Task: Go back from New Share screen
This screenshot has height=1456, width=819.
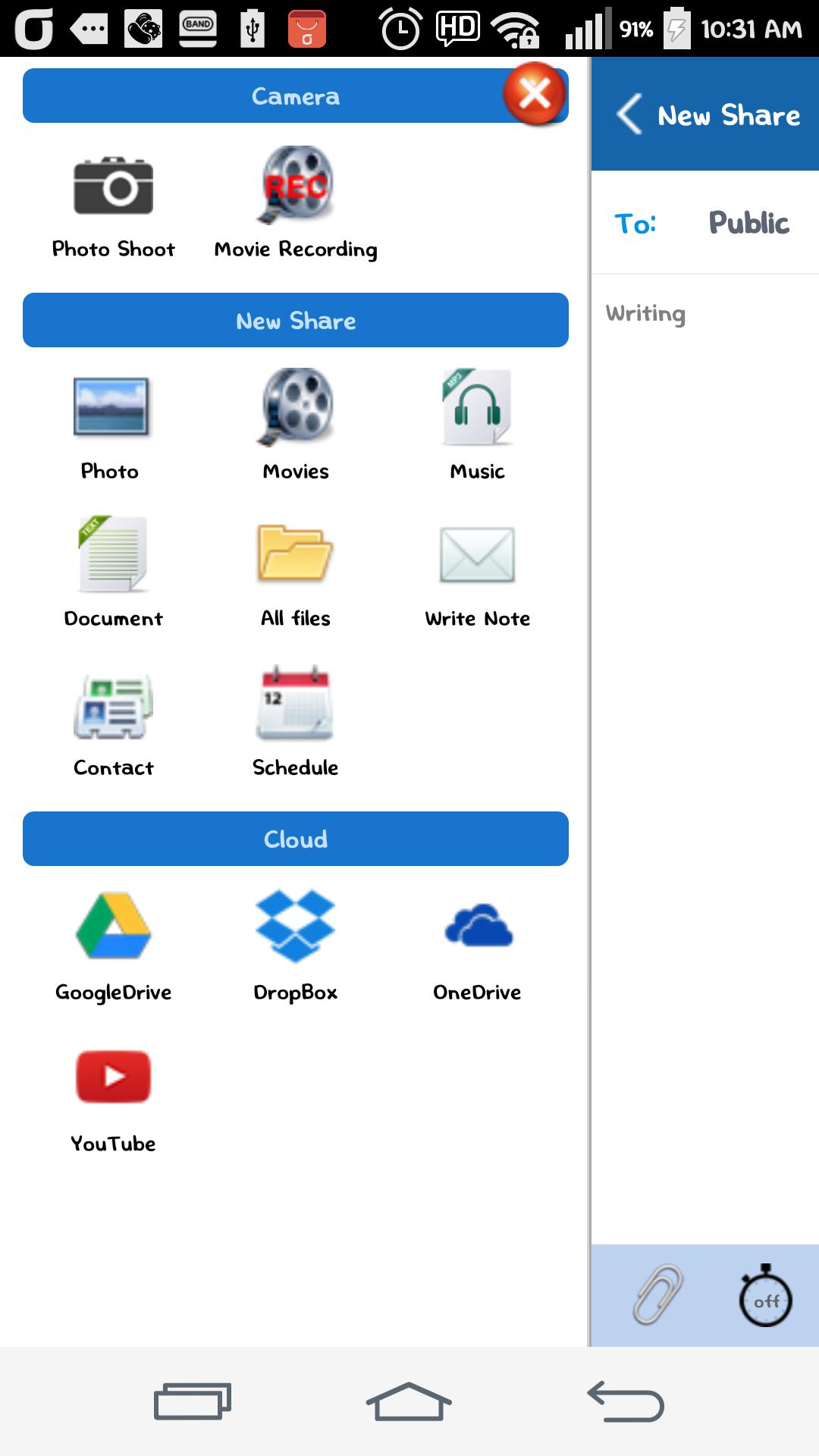Action: coord(629,115)
